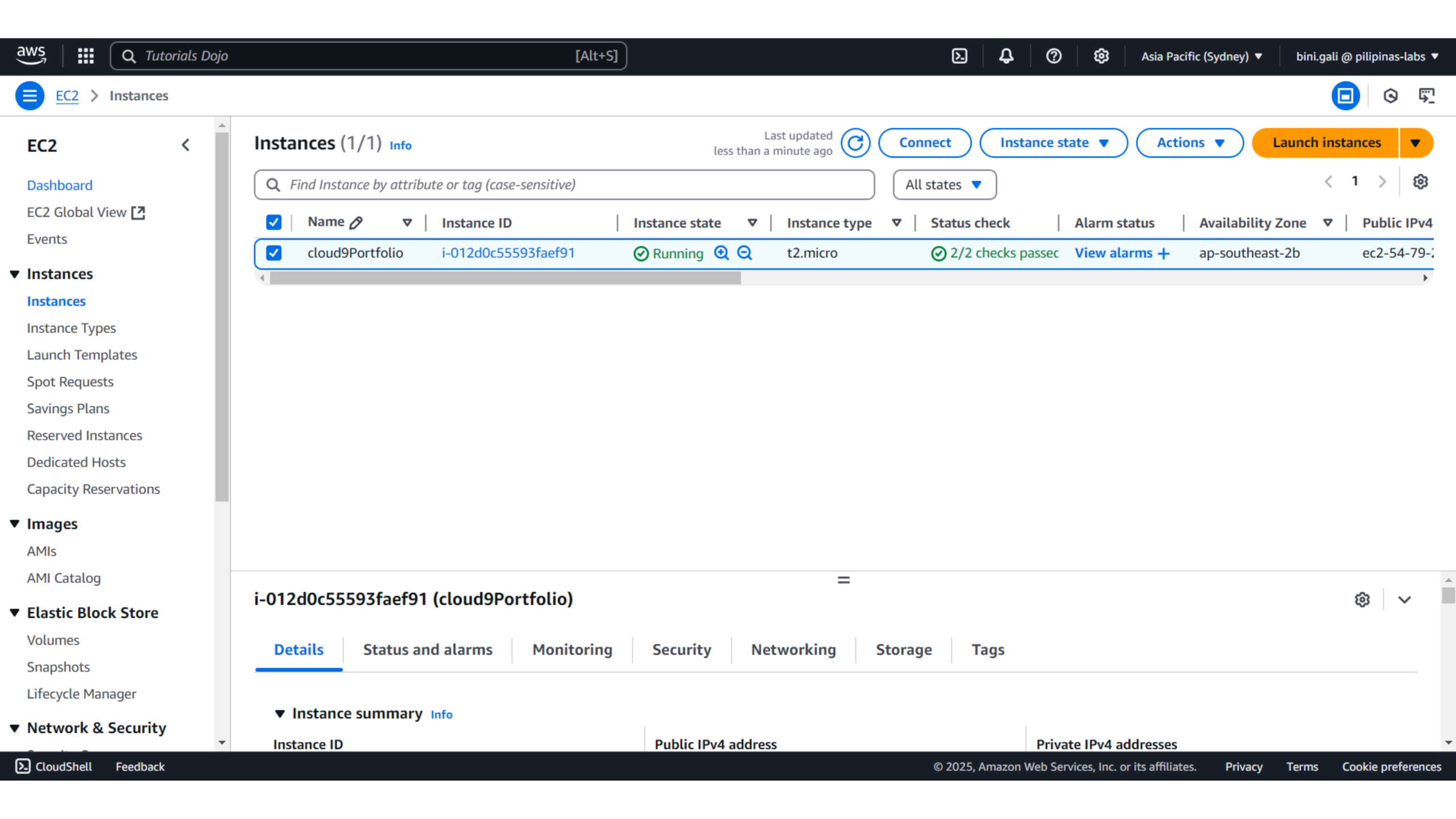Open instance ID i-012d0c55593faef91 link

[508, 253]
